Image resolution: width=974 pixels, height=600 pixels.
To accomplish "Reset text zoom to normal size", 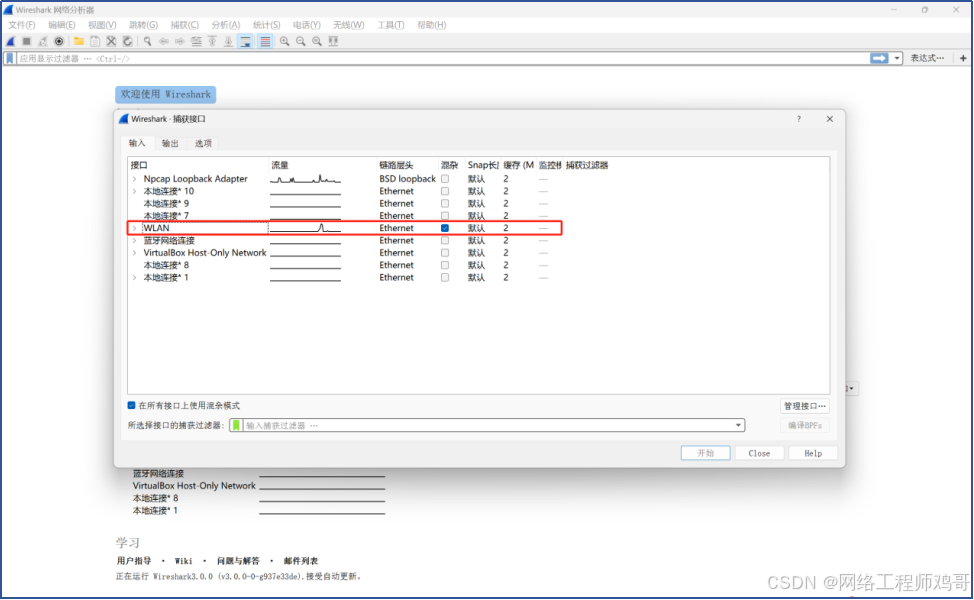I will pyautogui.click(x=317, y=42).
